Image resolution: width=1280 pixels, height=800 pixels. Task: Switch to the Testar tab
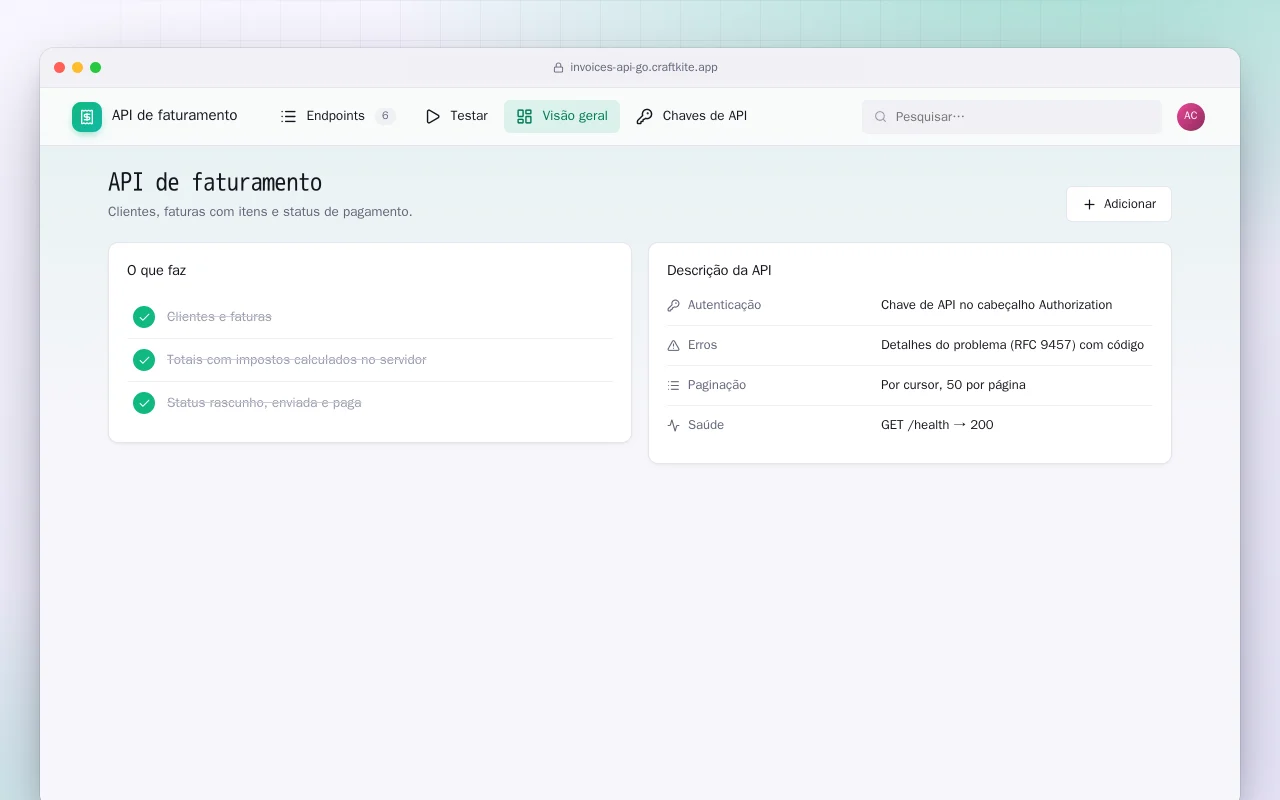click(457, 116)
